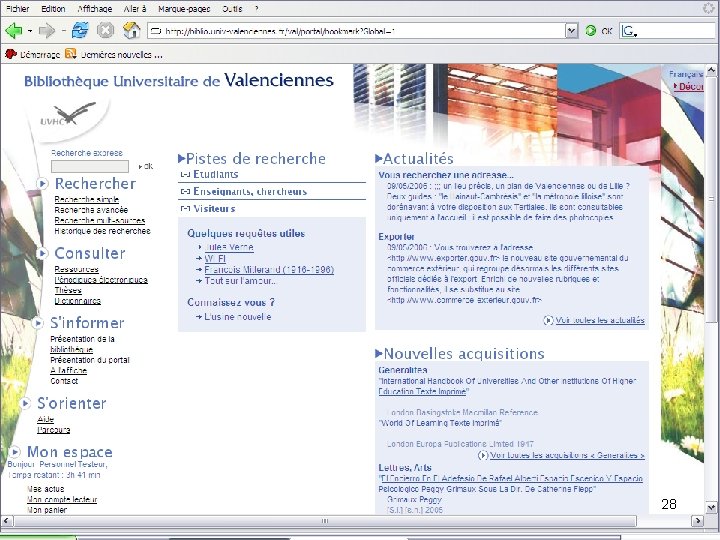
Task: Open the WI FI query link
Action: 215,259
